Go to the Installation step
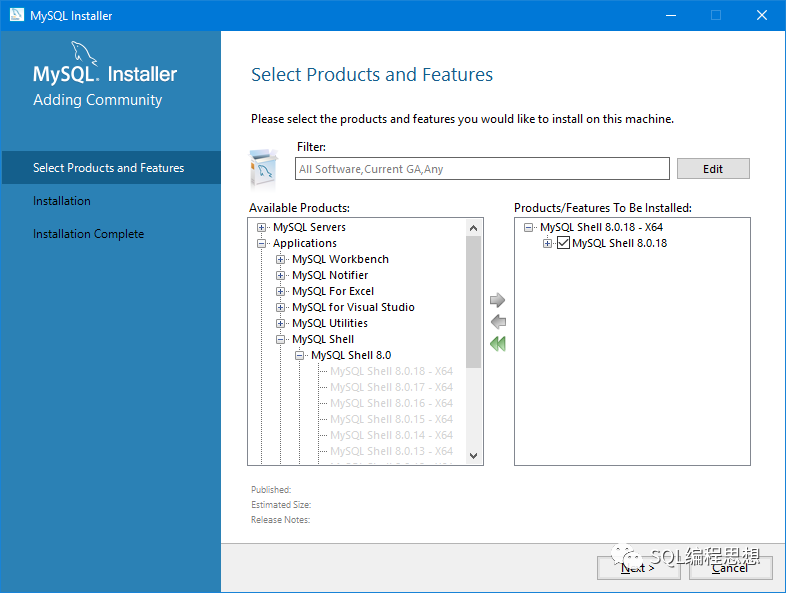Screen dimensions: 786x593 coord(62,201)
